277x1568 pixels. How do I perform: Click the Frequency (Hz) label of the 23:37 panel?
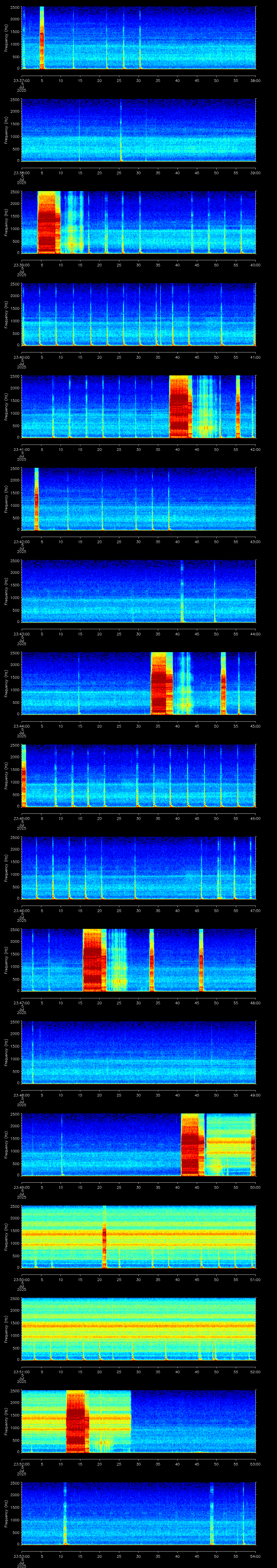[x=6, y=38]
